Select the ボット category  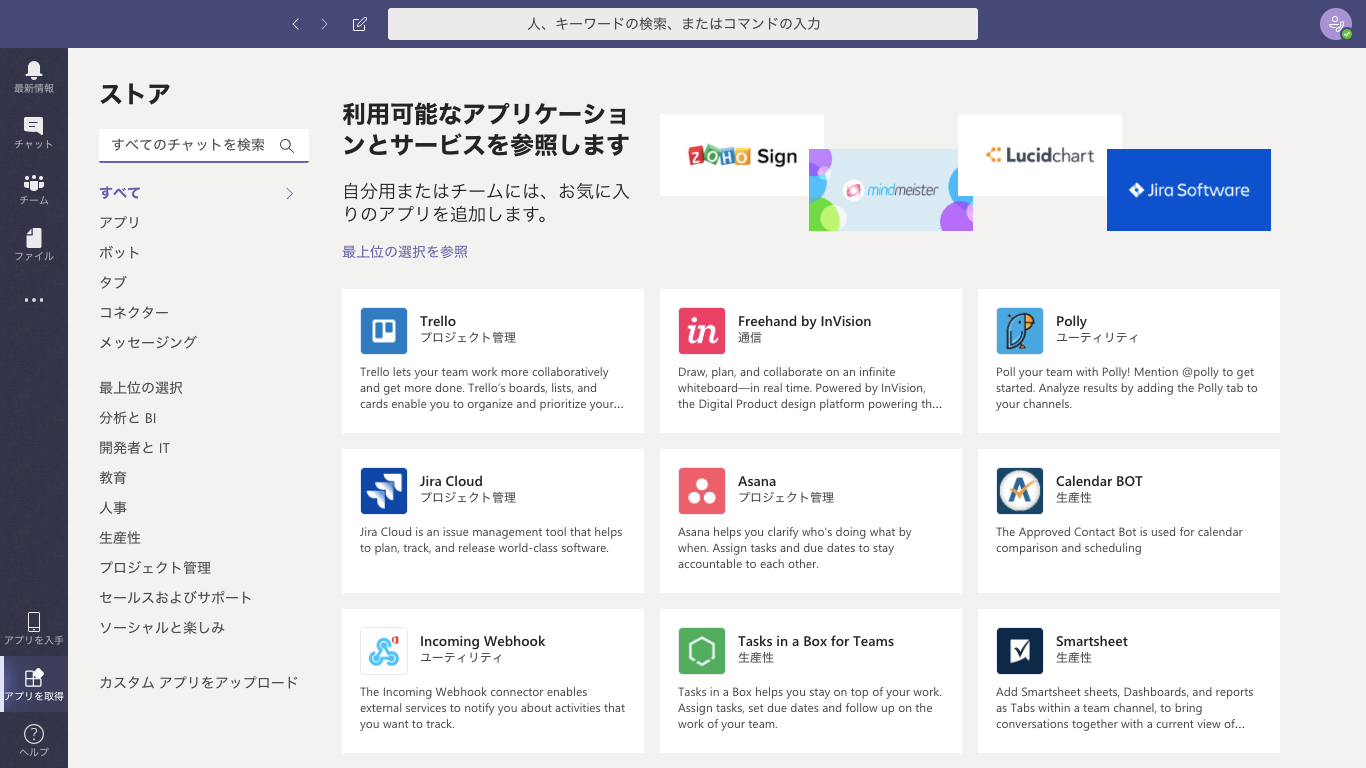[120, 253]
